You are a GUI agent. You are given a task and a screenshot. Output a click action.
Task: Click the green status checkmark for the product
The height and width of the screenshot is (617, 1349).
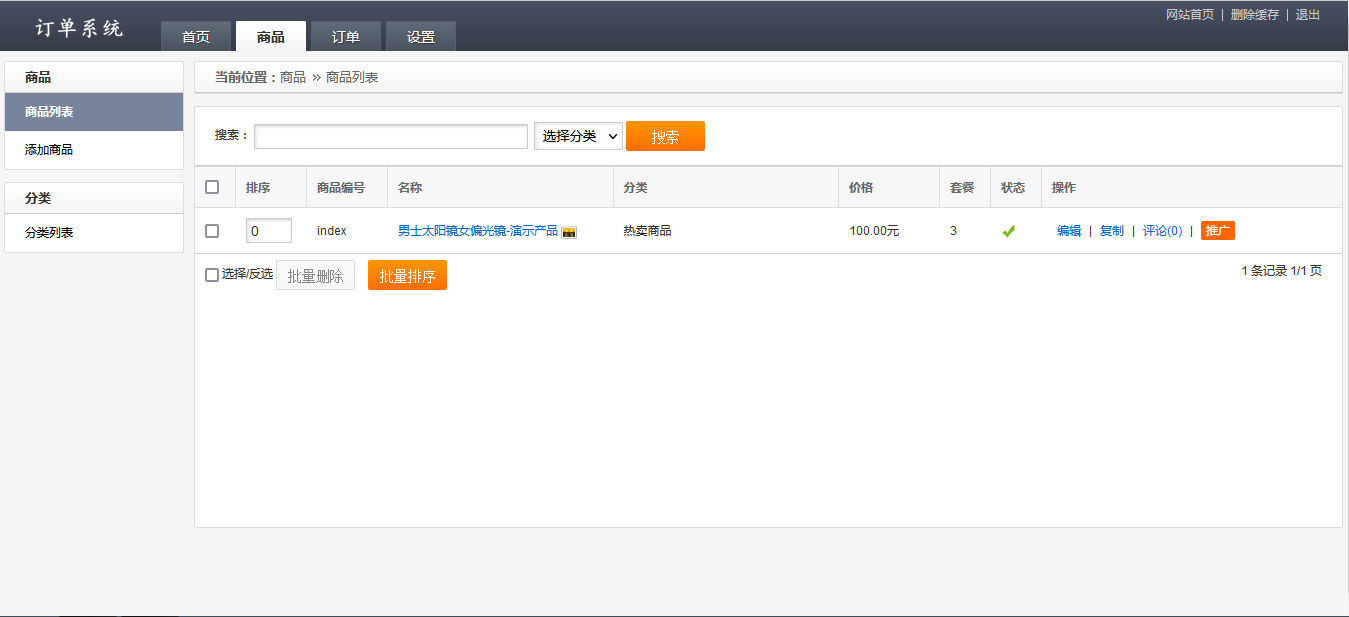(x=1009, y=230)
